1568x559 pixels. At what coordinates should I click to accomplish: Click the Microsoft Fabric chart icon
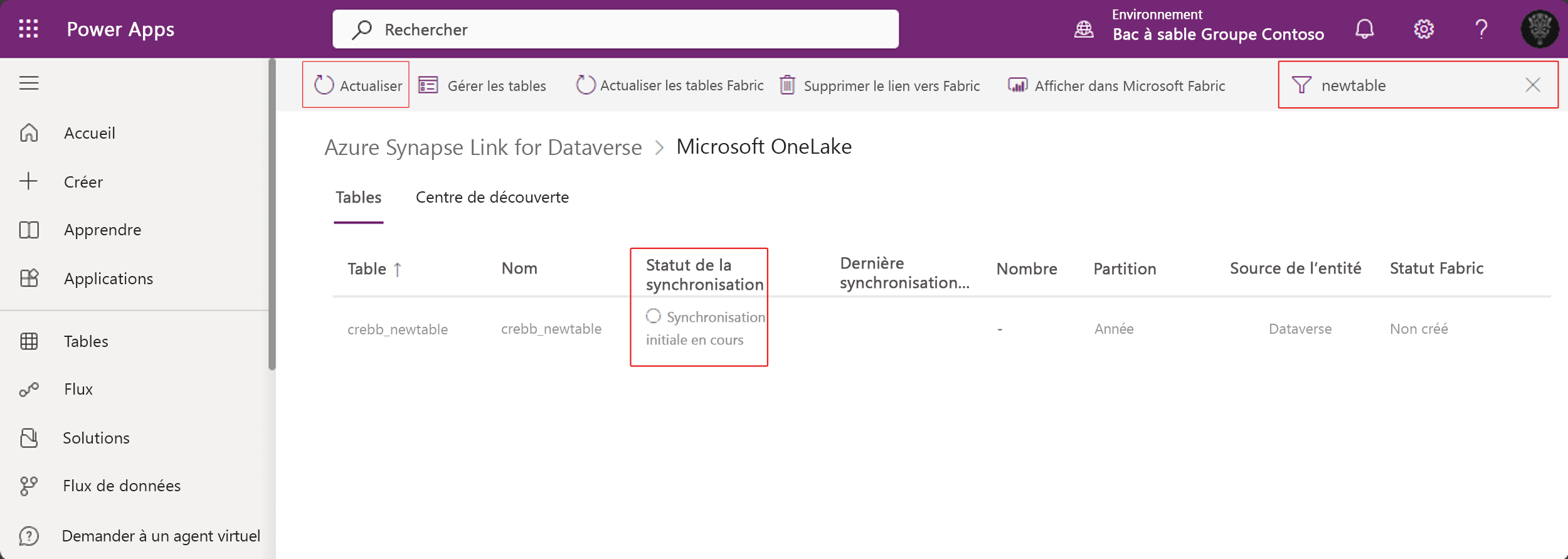click(x=1017, y=85)
